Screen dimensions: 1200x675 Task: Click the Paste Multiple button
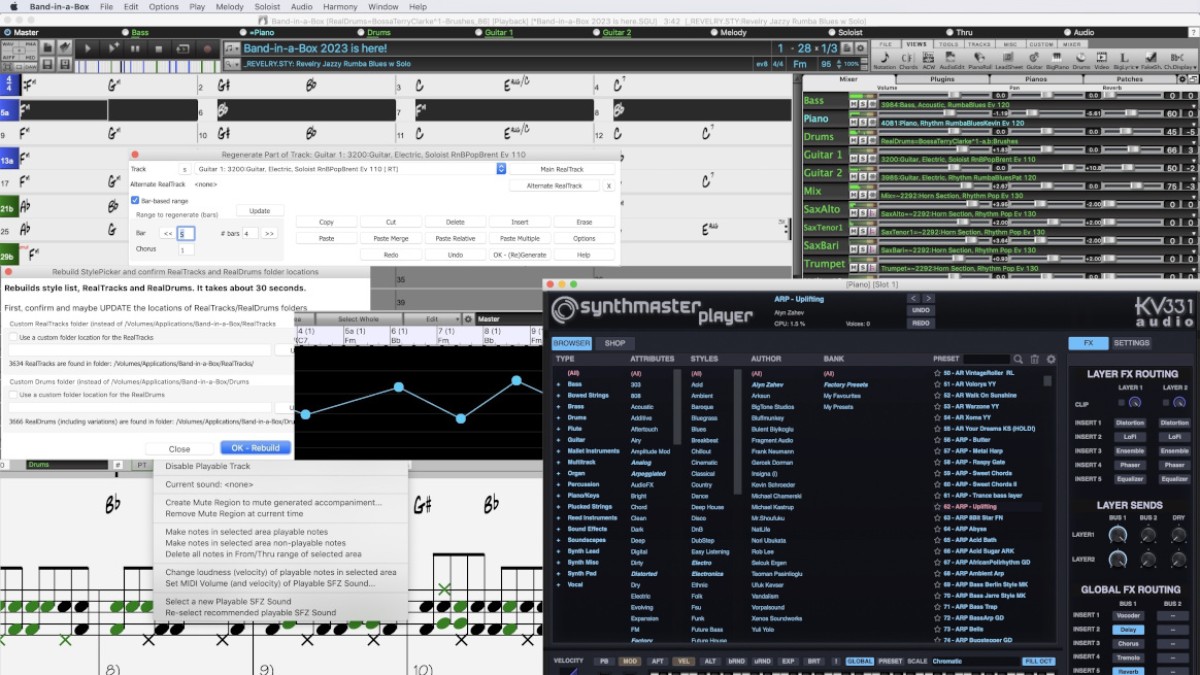522,238
